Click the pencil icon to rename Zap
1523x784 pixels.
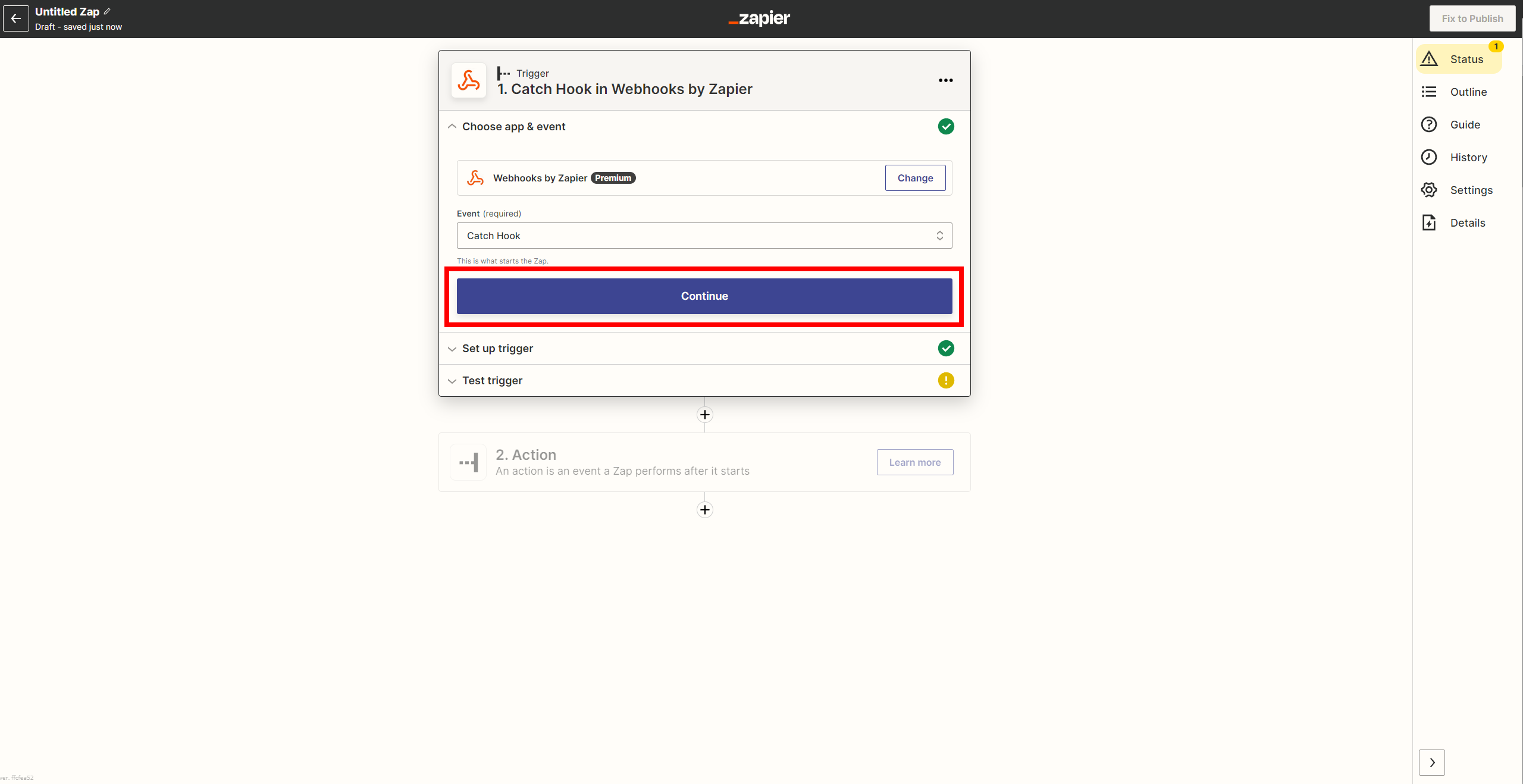(107, 11)
